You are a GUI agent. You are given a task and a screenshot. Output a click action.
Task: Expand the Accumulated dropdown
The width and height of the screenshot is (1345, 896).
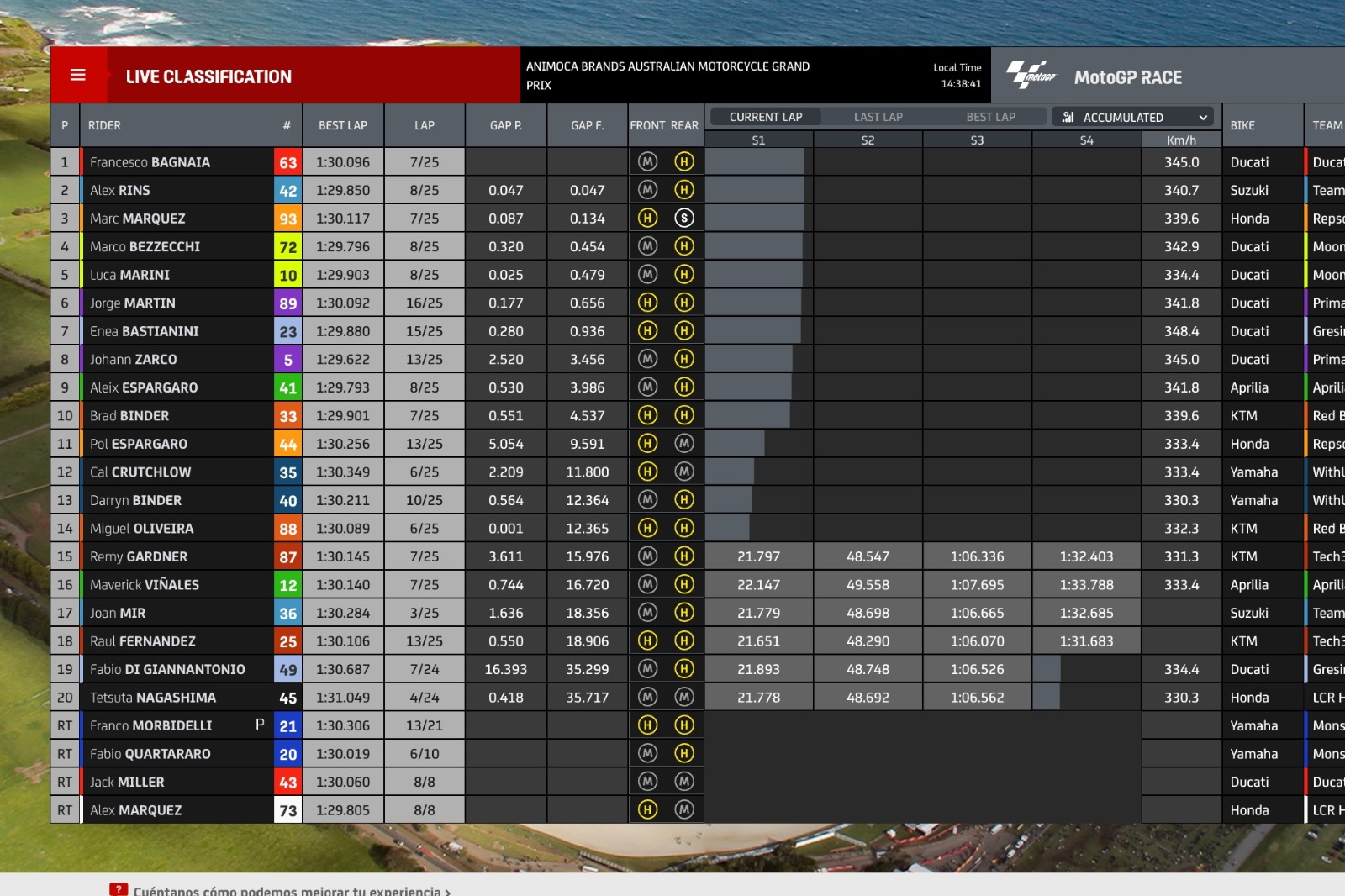tap(1131, 117)
